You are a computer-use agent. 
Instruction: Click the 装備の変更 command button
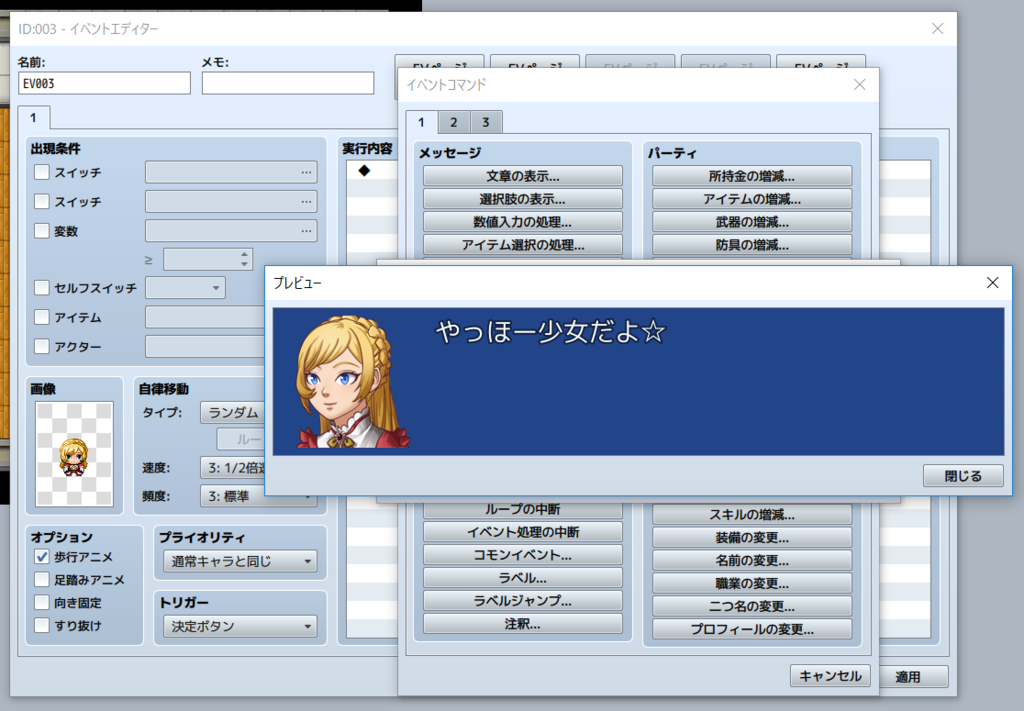752,537
